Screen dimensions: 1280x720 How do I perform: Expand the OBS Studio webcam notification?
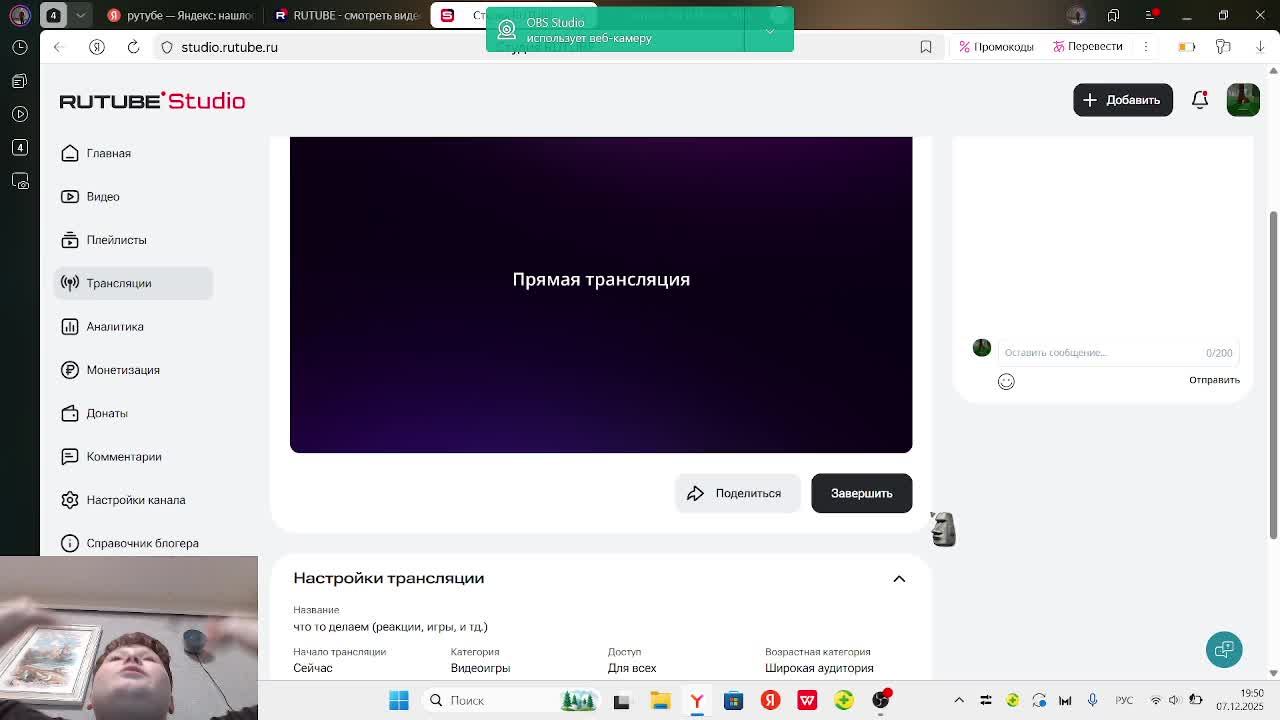(x=769, y=30)
